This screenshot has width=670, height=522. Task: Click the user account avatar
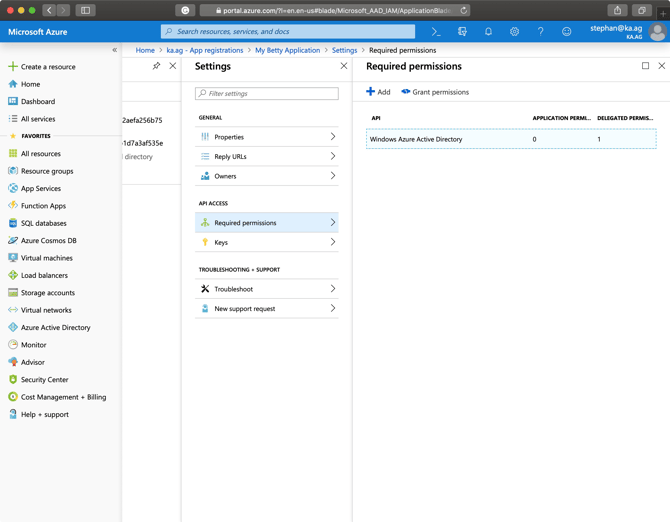coord(657,32)
